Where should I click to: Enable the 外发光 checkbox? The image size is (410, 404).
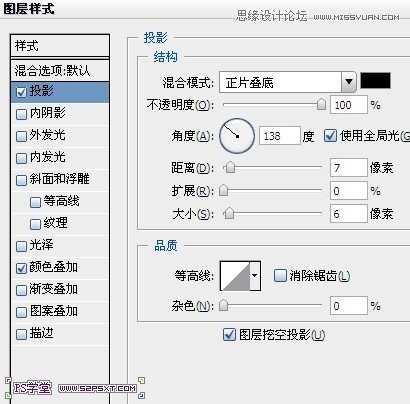(x=21, y=136)
